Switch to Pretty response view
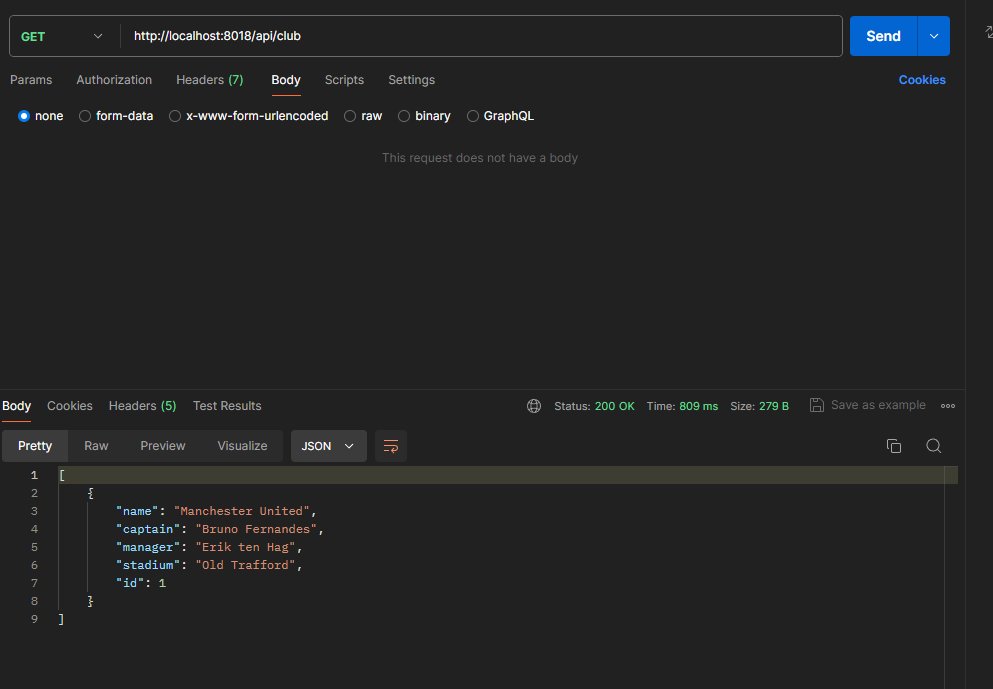 35,446
